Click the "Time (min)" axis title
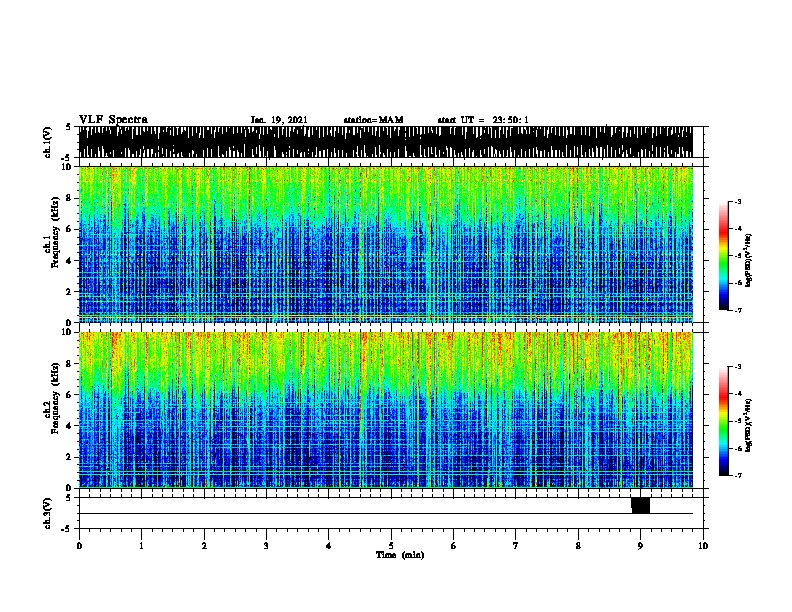792x612 pixels. [x=400, y=555]
